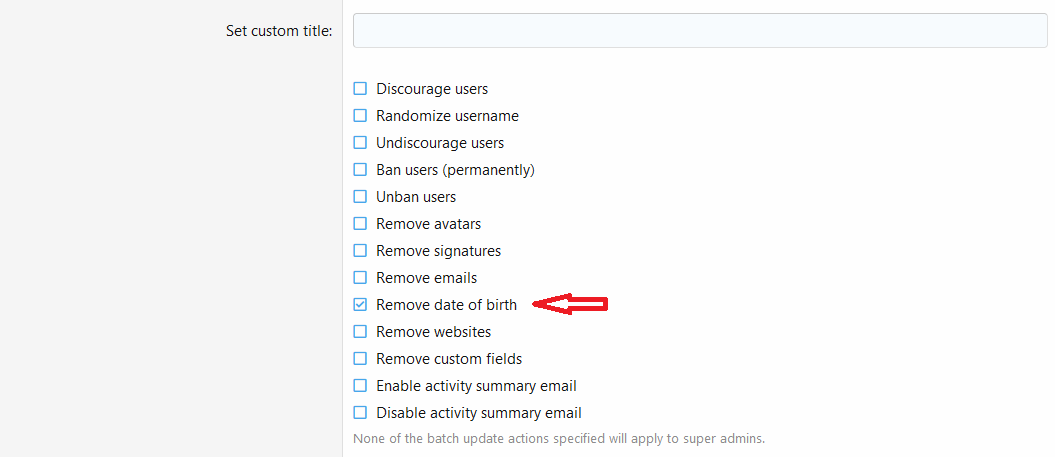Select the Remove websites checkbox
This screenshot has width=1055, height=457.
tap(361, 332)
